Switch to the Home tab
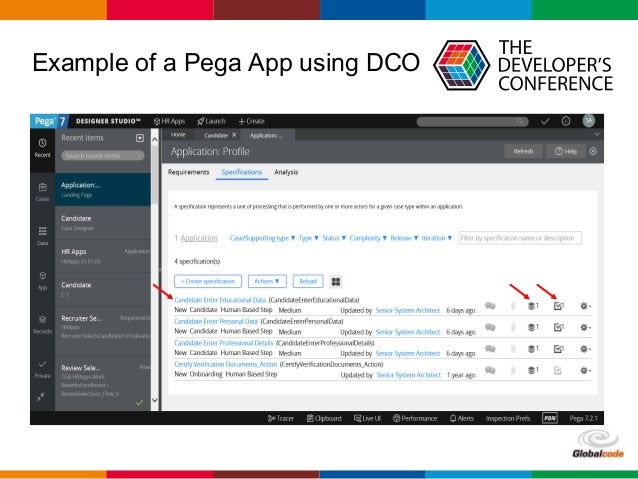Screen dimensions: 638x479 coord(178,135)
